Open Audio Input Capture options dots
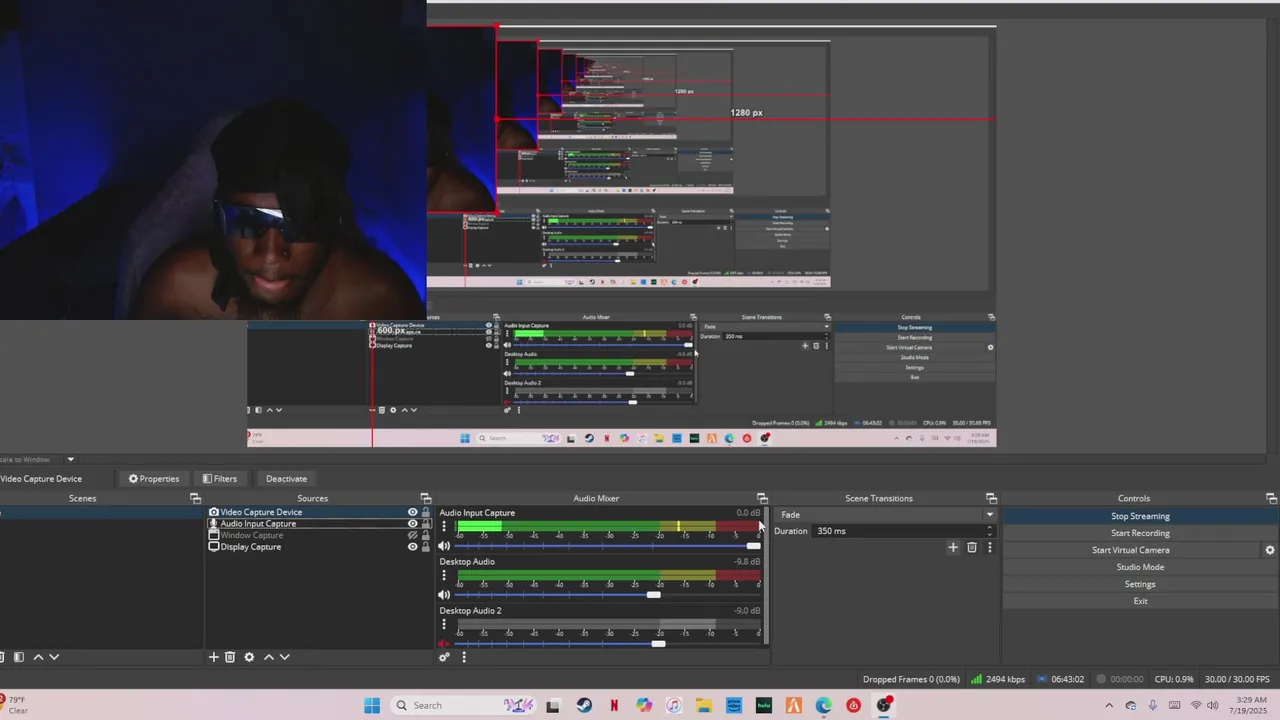Viewport: 1280px width, 720px height. pyautogui.click(x=444, y=527)
